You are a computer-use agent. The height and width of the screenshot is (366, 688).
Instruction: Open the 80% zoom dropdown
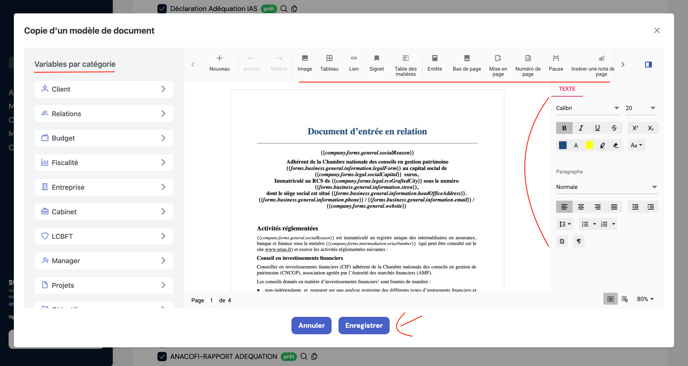(645, 299)
